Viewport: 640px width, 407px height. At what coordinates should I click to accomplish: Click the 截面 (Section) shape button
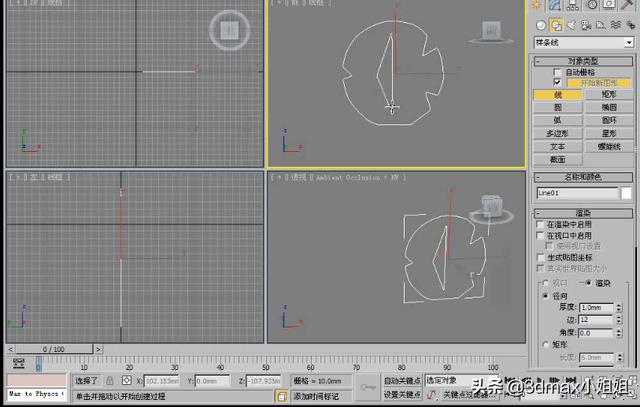558,160
